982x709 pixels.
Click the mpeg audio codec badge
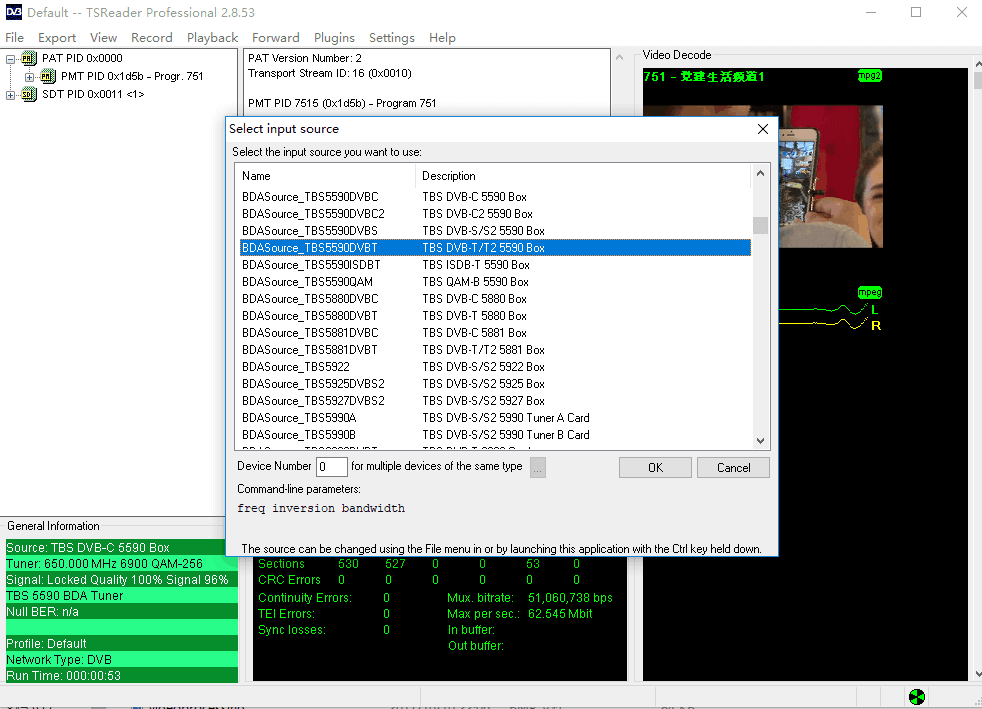click(x=869, y=292)
